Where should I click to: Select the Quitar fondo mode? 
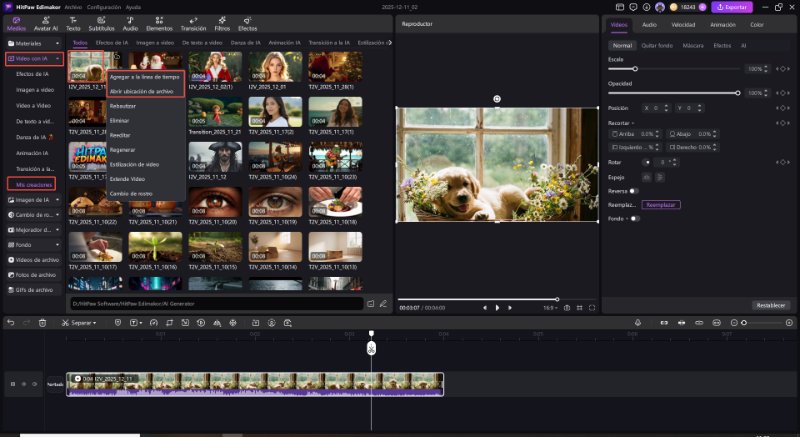[657, 45]
